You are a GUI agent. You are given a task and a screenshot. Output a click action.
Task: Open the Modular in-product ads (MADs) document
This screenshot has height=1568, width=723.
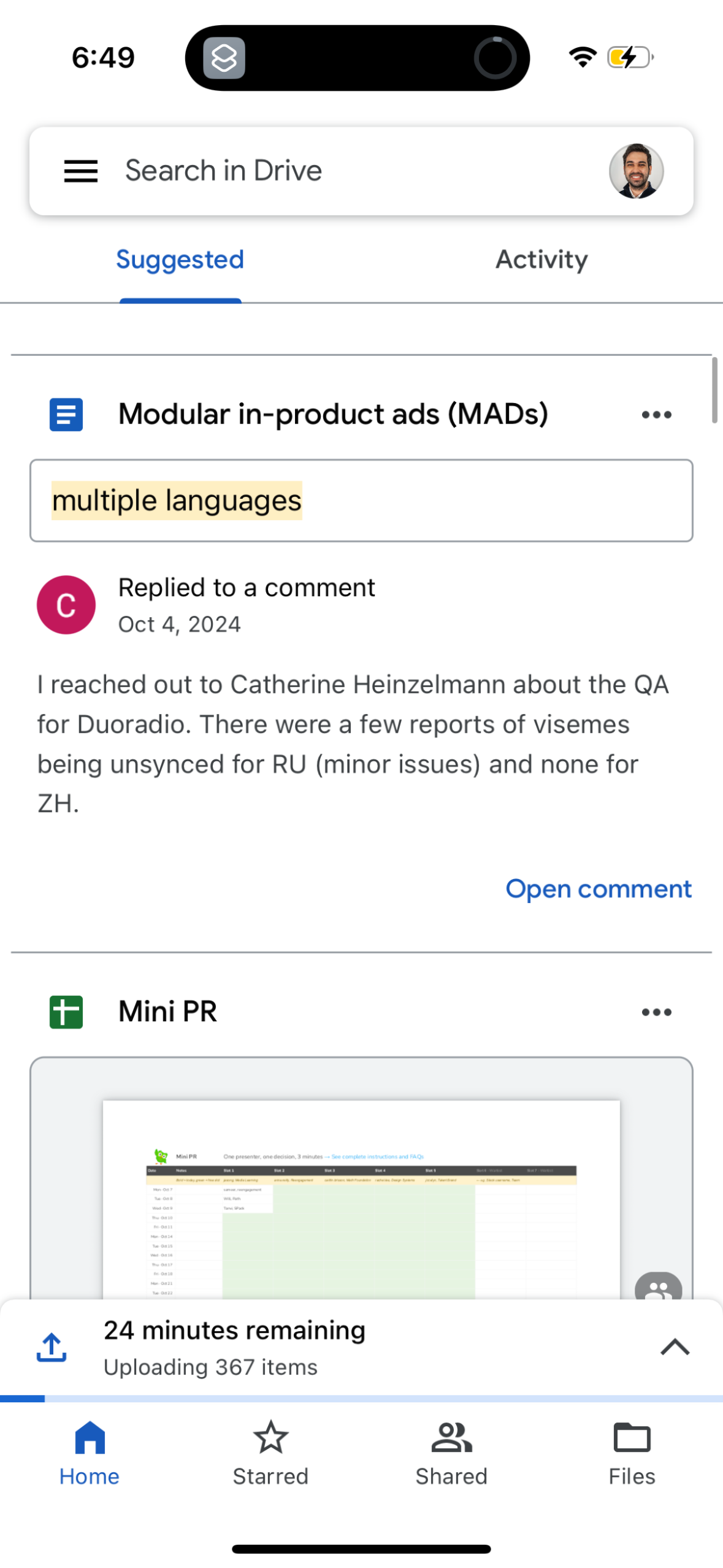coord(333,415)
